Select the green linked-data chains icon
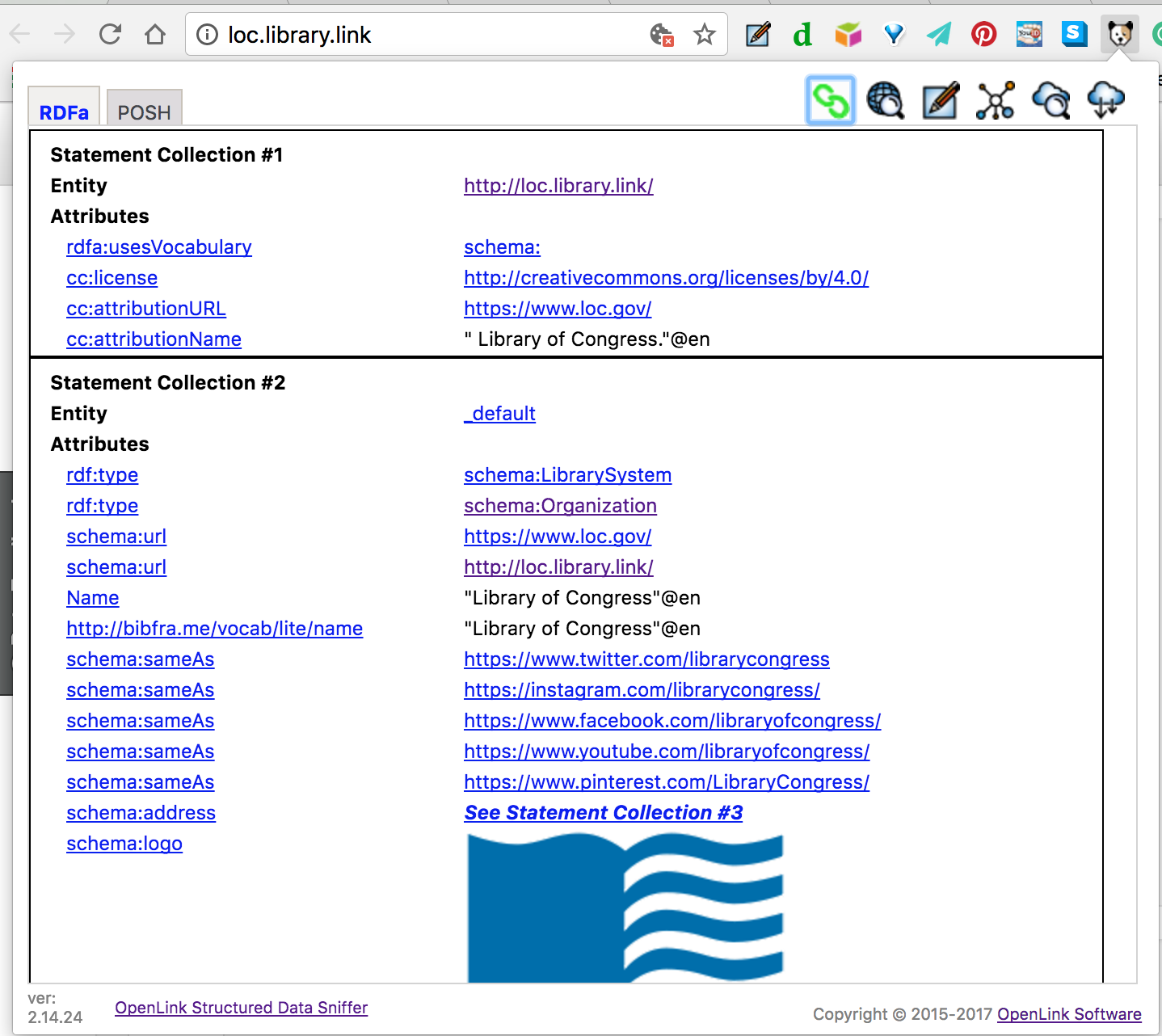Viewport: 1162px width, 1036px height. pos(831,99)
